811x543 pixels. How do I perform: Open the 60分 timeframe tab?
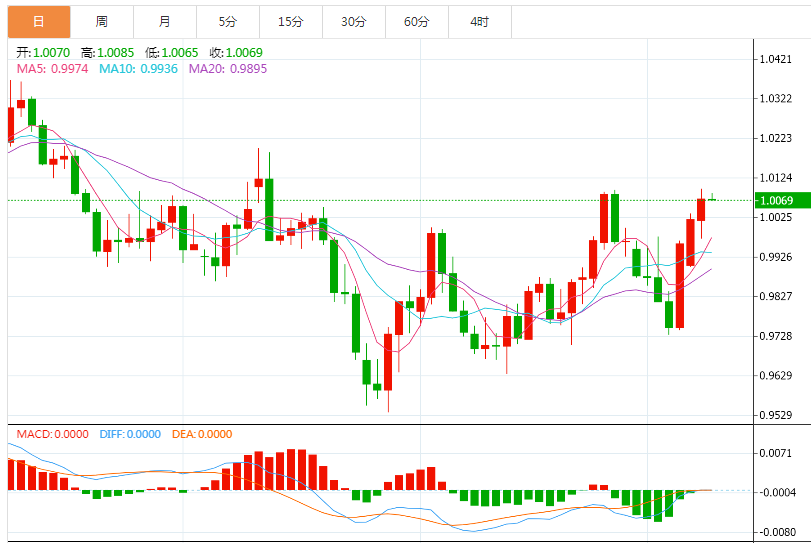[x=417, y=22]
